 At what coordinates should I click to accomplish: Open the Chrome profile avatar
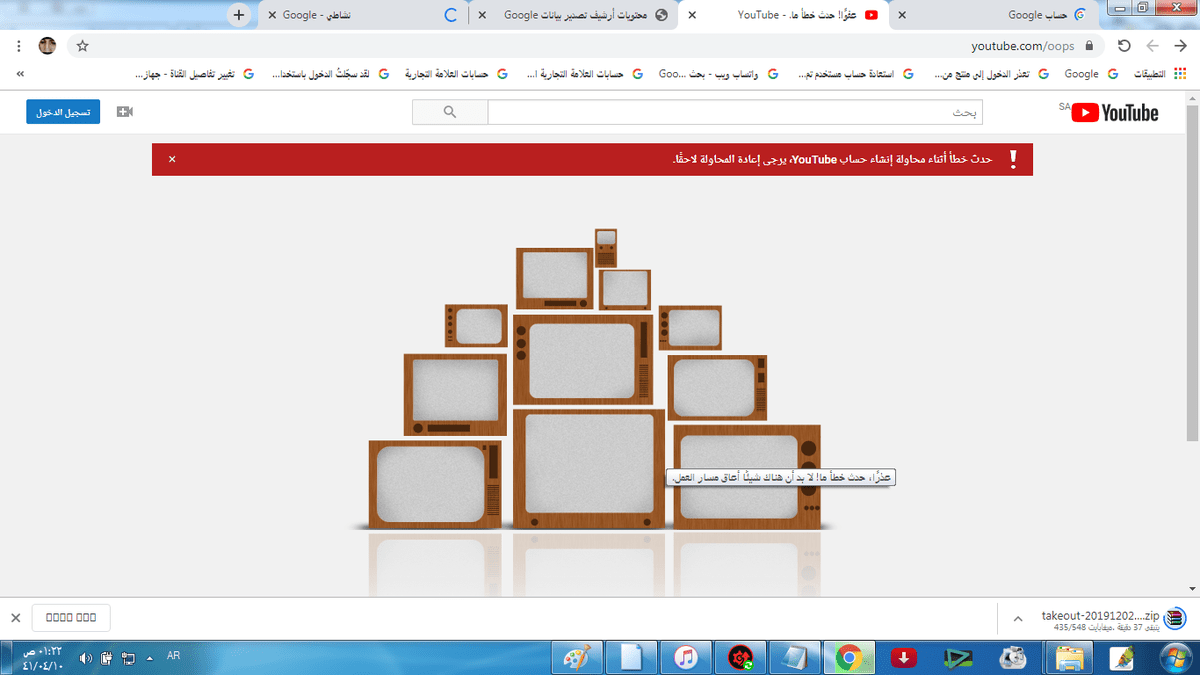(x=47, y=46)
